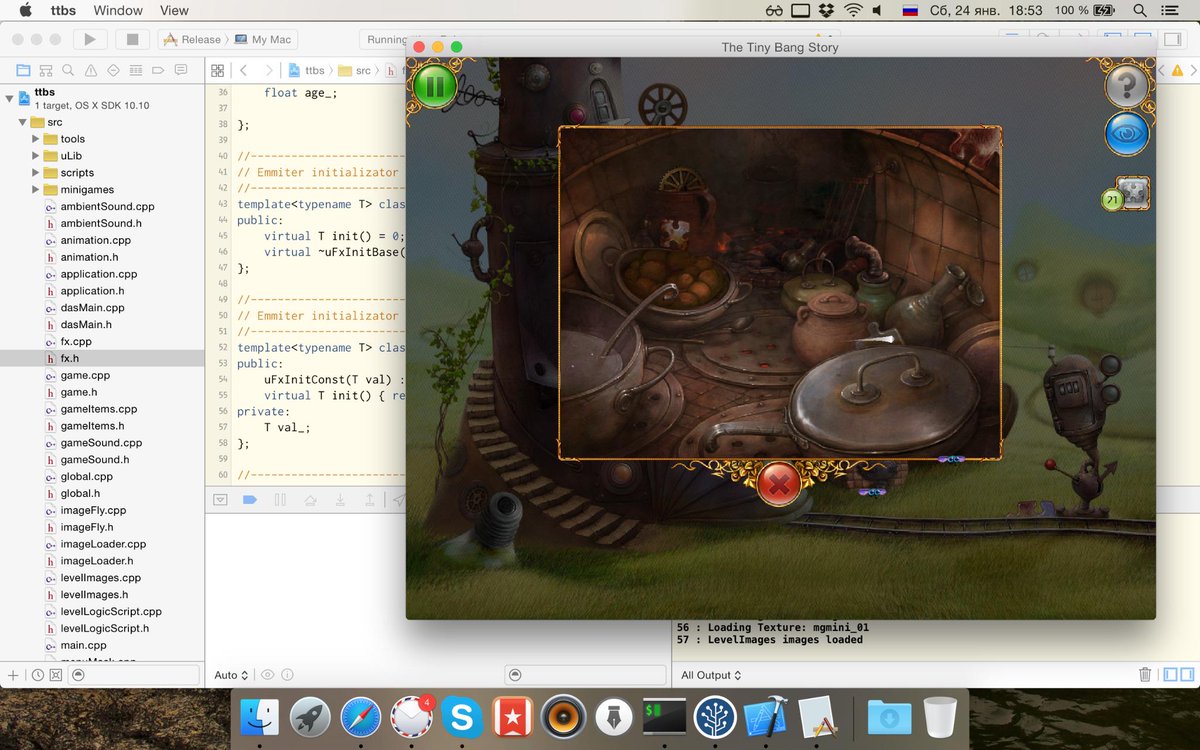The height and width of the screenshot is (750, 1200).
Task: Go forward in editor history
Action: tap(268, 71)
